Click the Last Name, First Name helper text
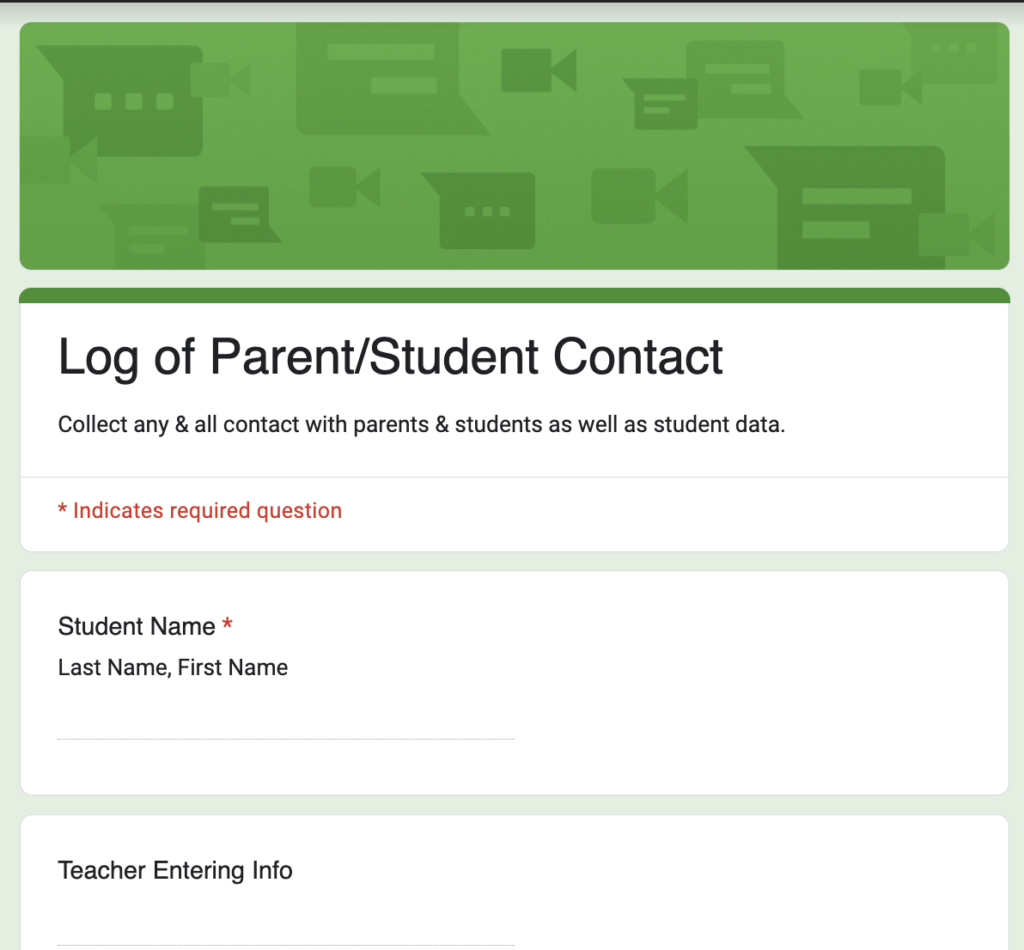The height and width of the screenshot is (950, 1024). 172,667
